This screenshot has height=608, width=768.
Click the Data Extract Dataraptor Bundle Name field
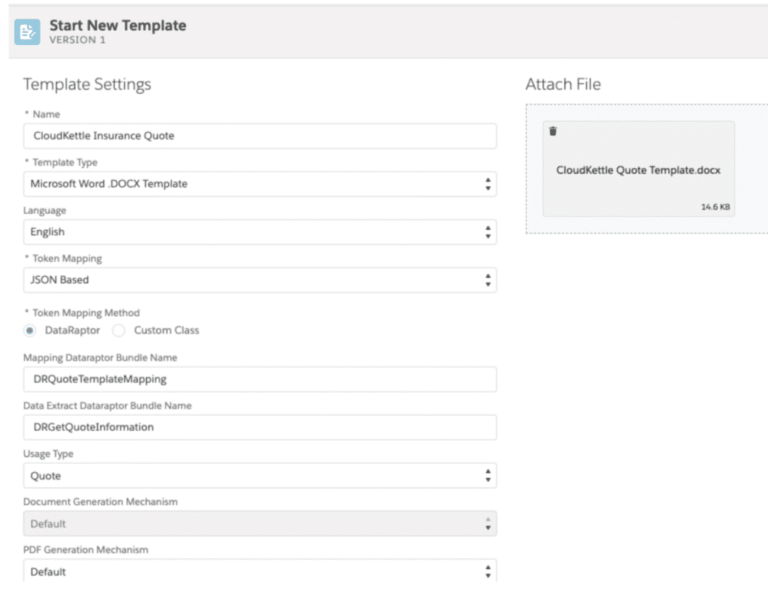[260, 427]
